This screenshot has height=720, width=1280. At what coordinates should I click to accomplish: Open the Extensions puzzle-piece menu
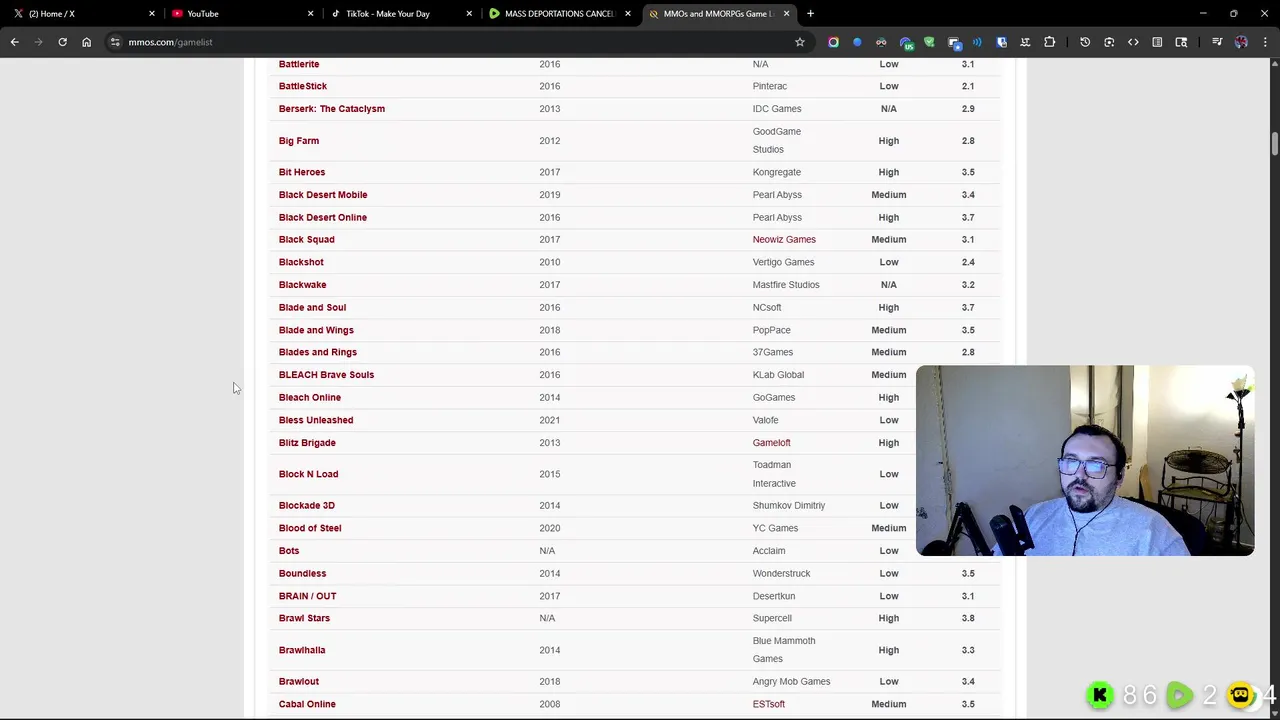pyautogui.click(x=1049, y=42)
